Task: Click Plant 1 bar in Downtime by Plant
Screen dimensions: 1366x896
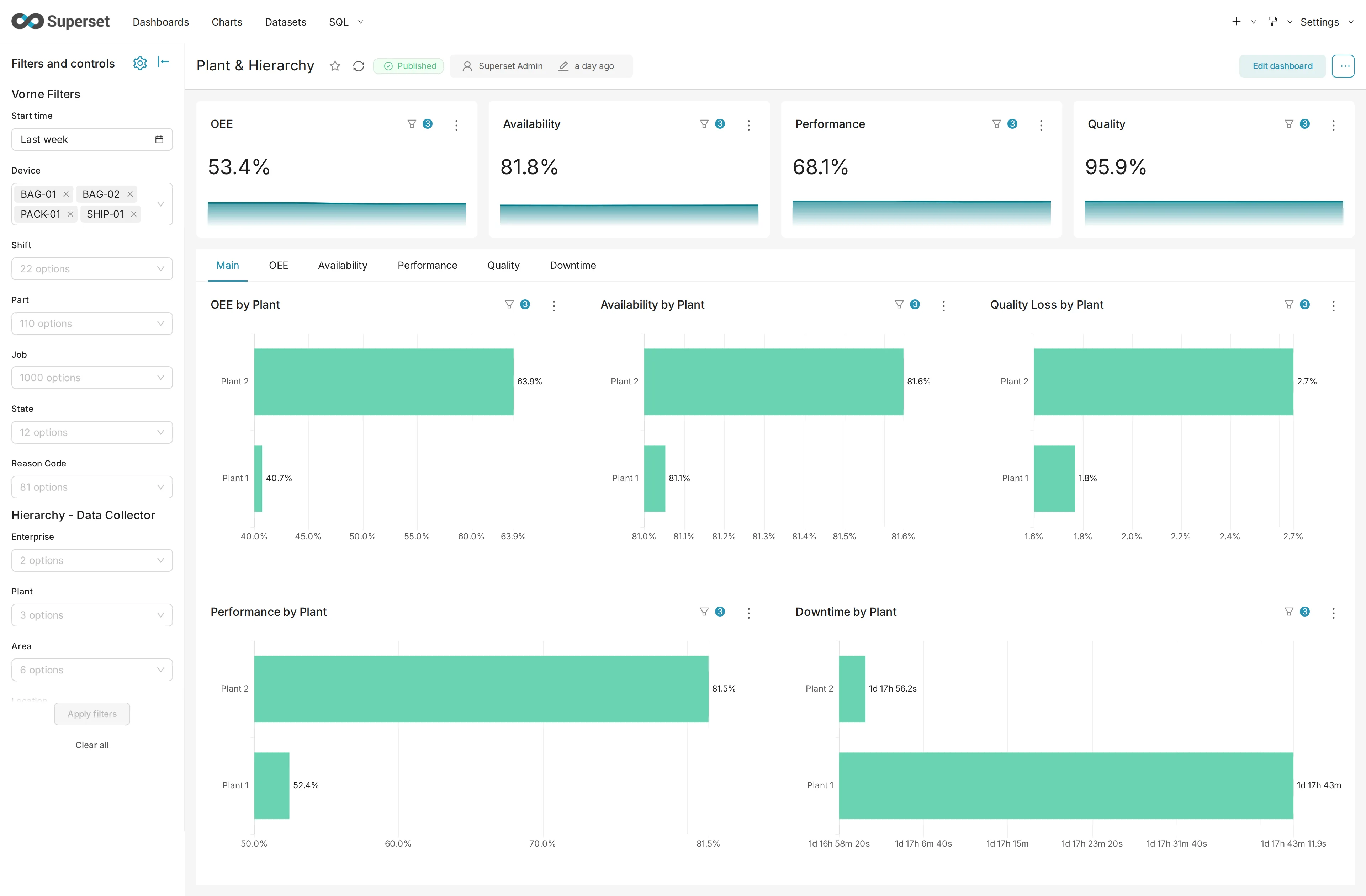Action: tap(1066, 785)
